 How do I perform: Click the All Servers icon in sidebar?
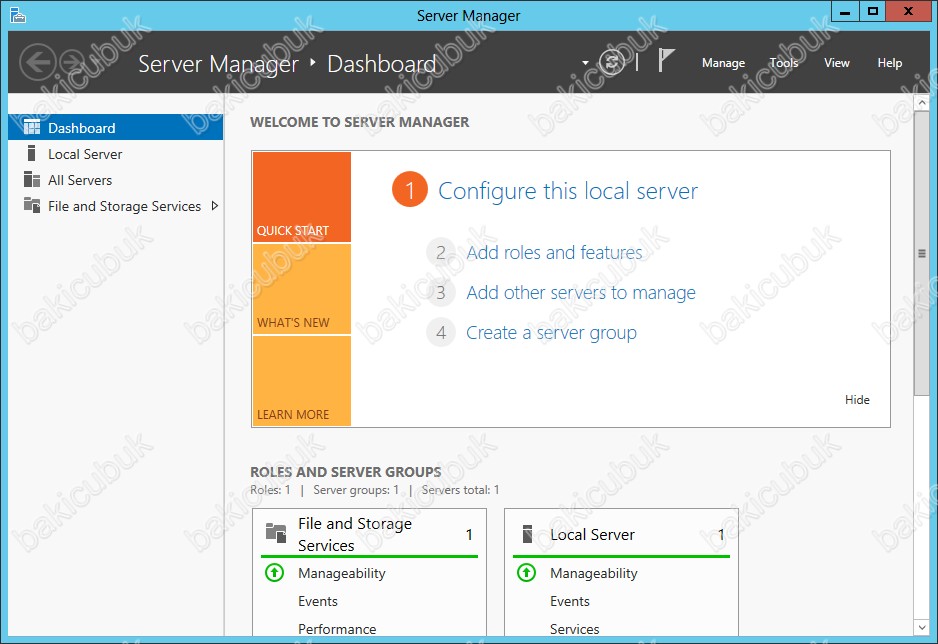click(x=32, y=179)
